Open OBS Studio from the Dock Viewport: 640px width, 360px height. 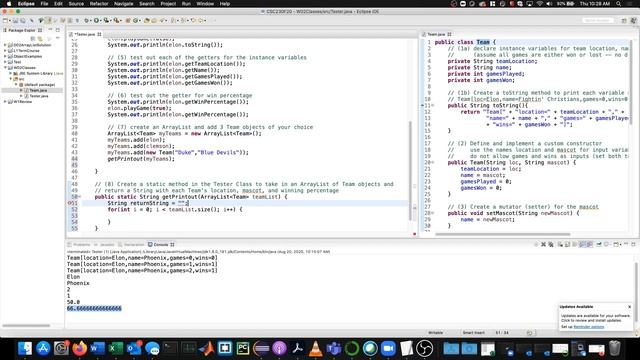pyautogui.click(x=424, y=348)
